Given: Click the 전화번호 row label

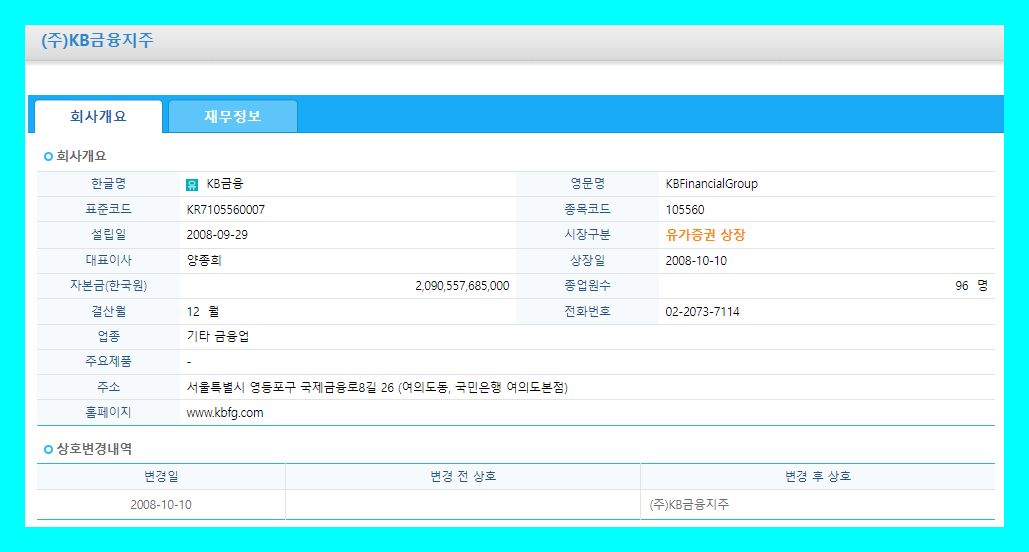Looking at the screenshot, I should (587, 310).
